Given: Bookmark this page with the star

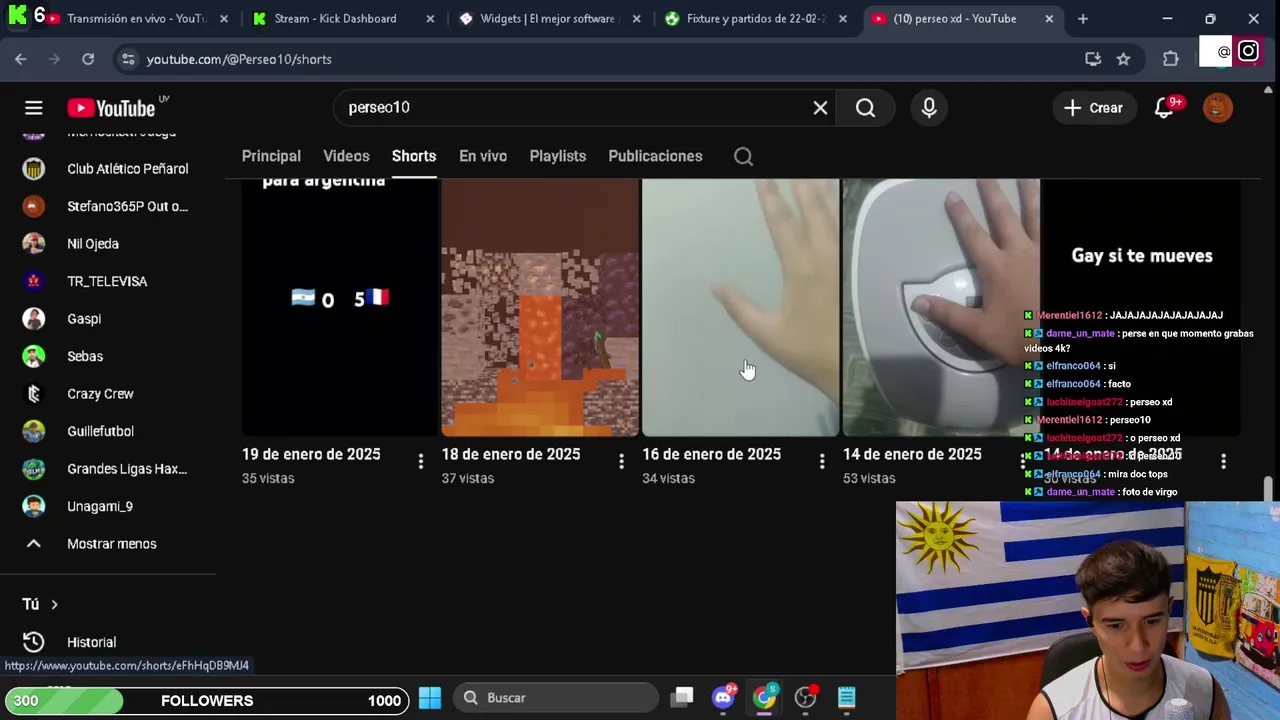Looking at the screenshot, I should pyautogui.click(x=1123, y=59).
